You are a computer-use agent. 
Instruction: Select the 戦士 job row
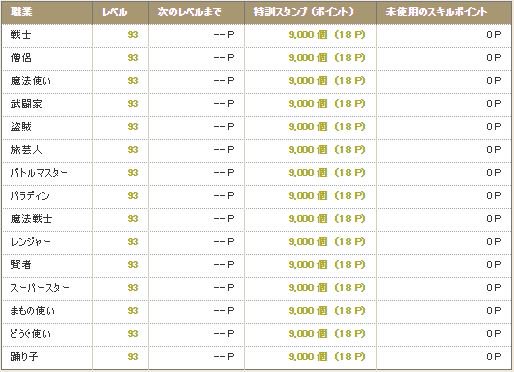pos(257,35)
